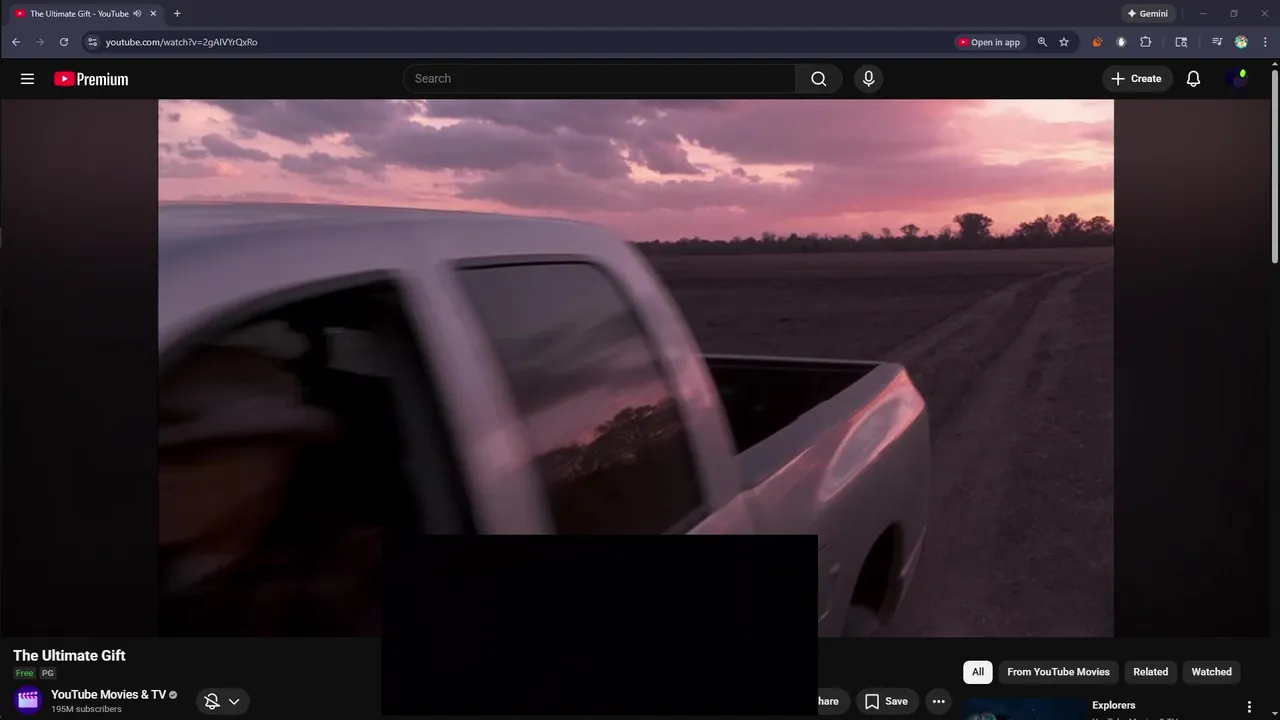Select the All filter chip
This screenshot has height=720, width=1280.
(x=978, y=672)
